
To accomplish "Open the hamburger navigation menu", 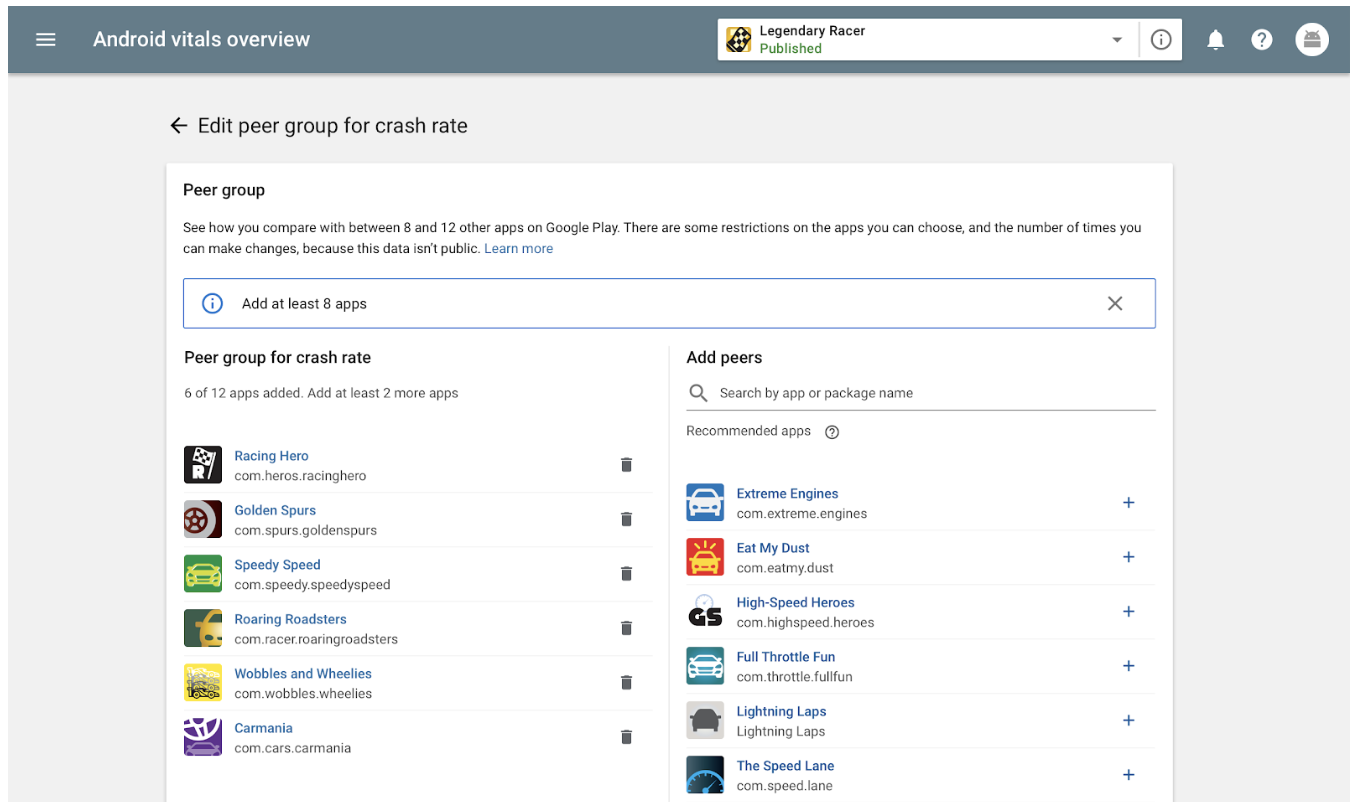I will click(46, 40).
